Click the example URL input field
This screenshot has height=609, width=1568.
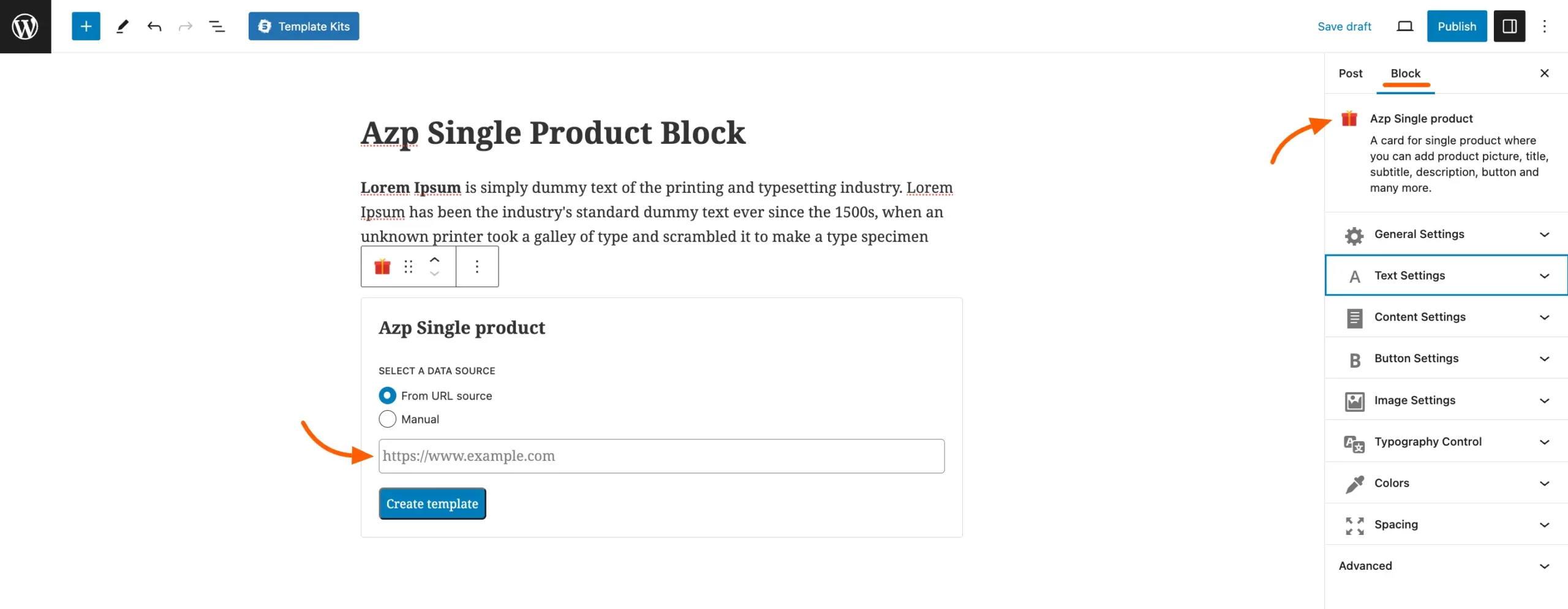coord(661,455)
